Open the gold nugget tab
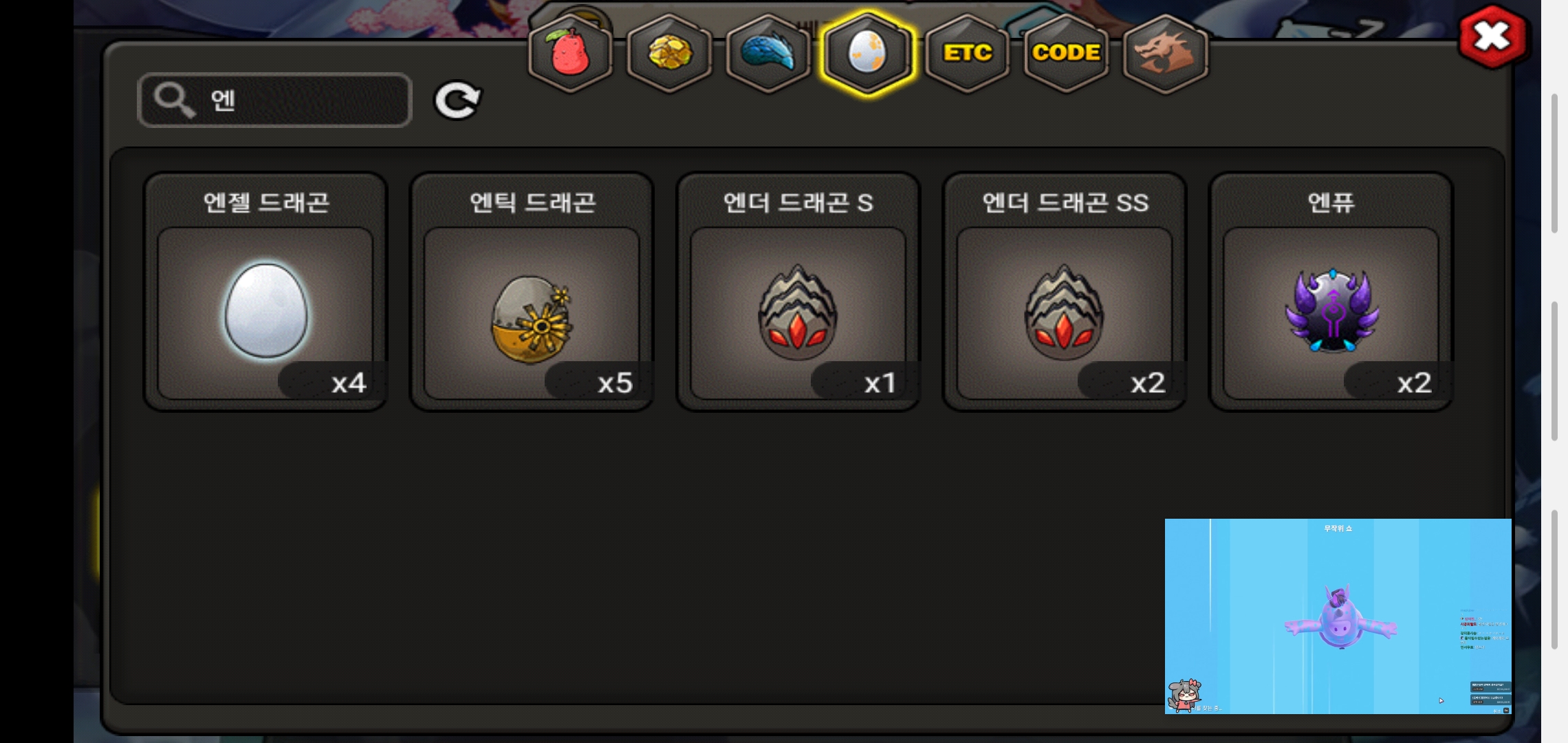 click(x=669, y=54)
